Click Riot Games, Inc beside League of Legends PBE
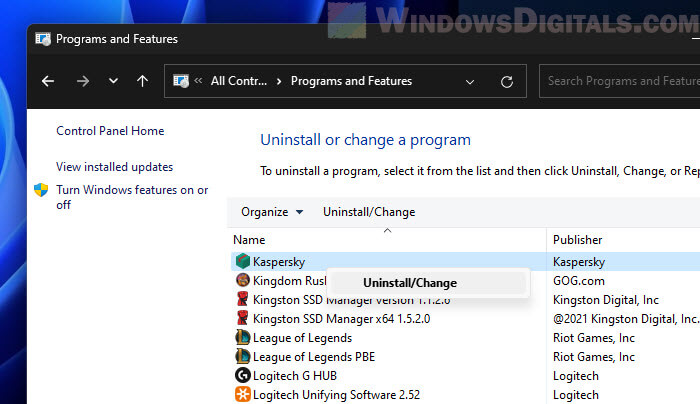This screenshot has height=404, width=700. tap(594, 357)
